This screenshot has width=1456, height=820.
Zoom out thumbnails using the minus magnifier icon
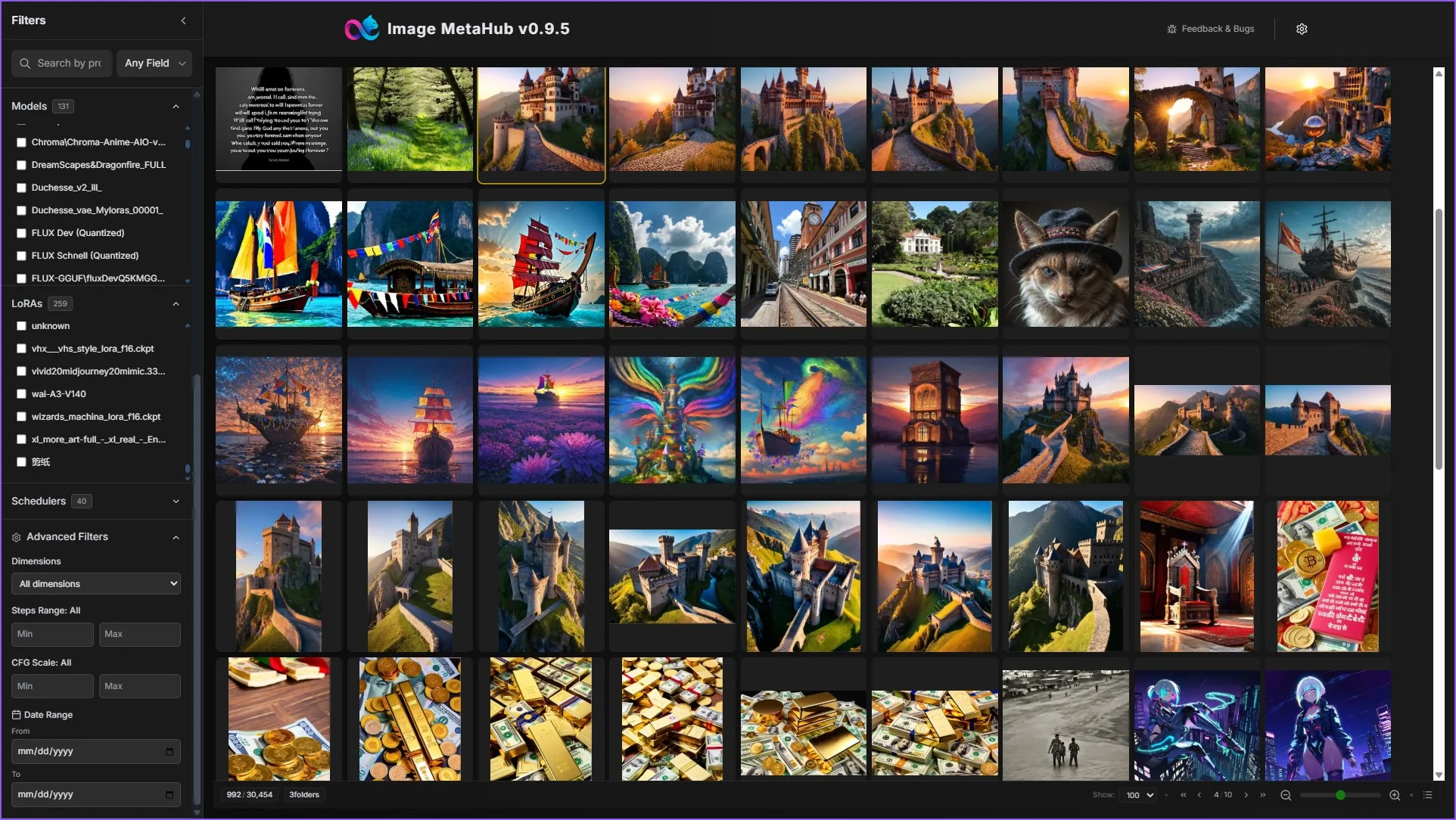point(1285,795)
